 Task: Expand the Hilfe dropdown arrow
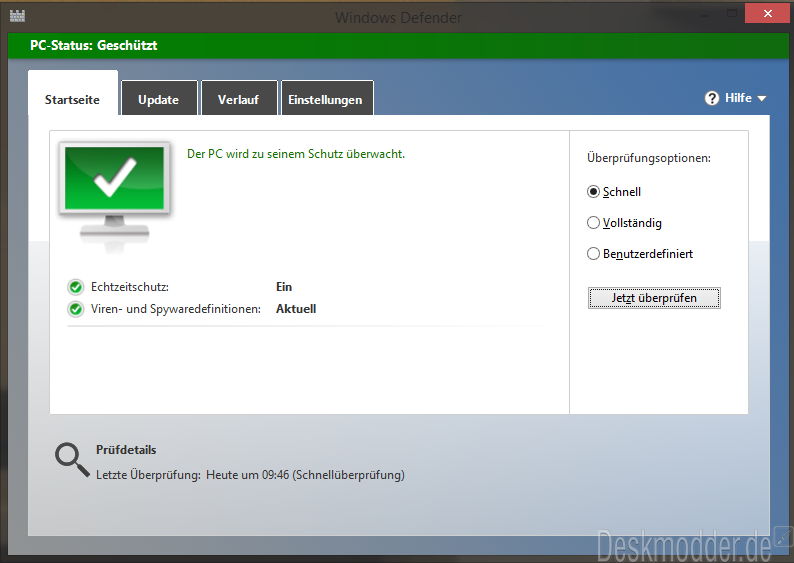point(762,99)
